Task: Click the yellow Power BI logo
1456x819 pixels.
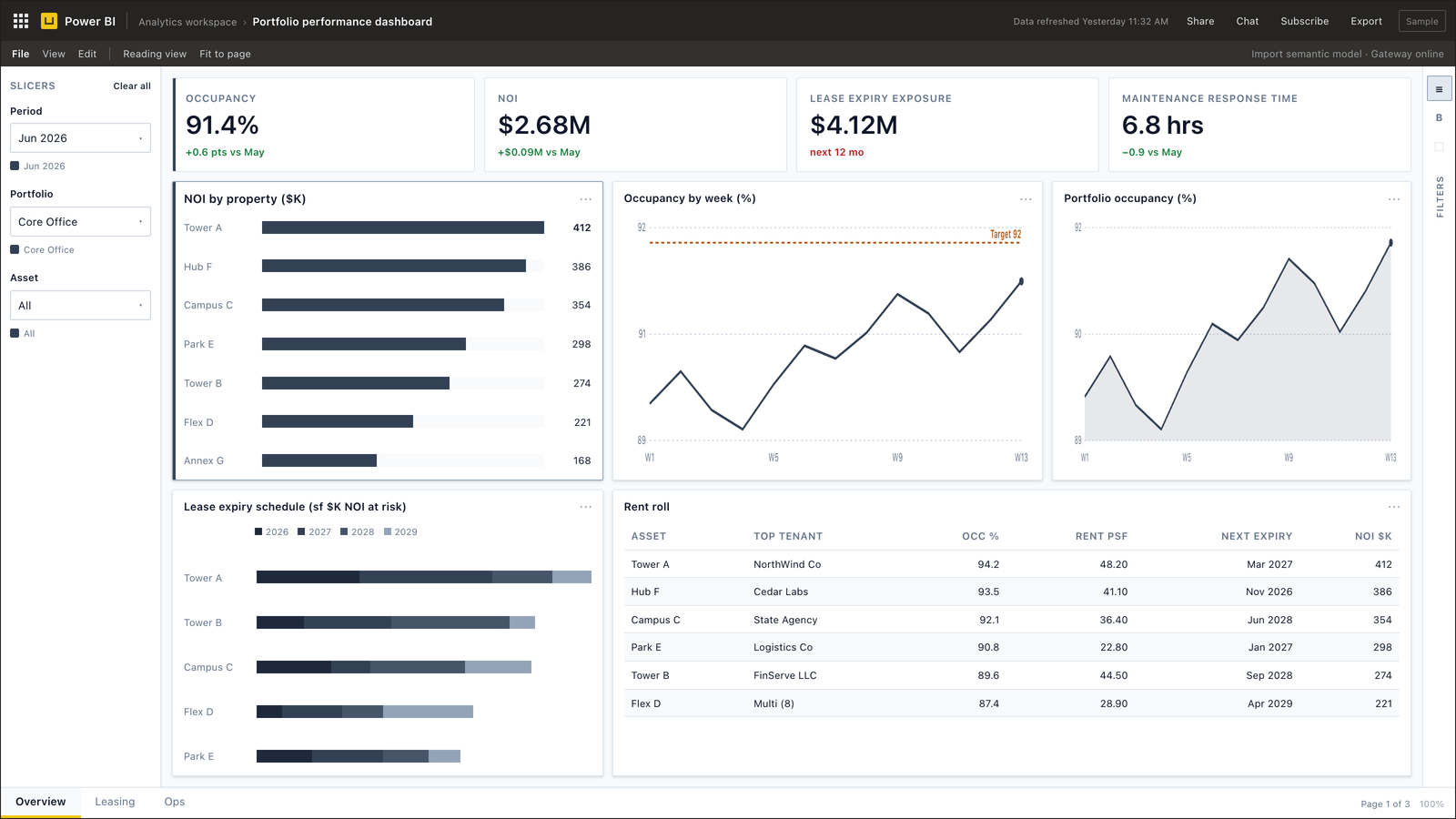Action: click(x=49, y=21)
